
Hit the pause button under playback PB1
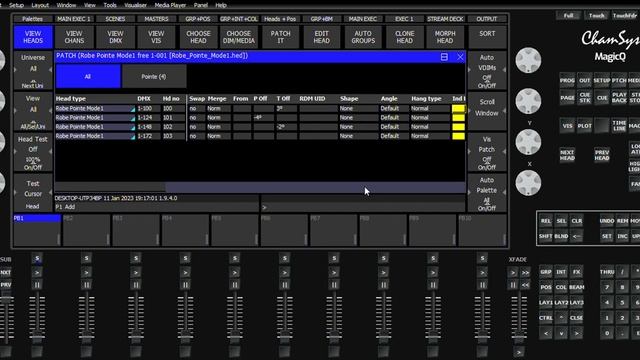coord(37,285)
